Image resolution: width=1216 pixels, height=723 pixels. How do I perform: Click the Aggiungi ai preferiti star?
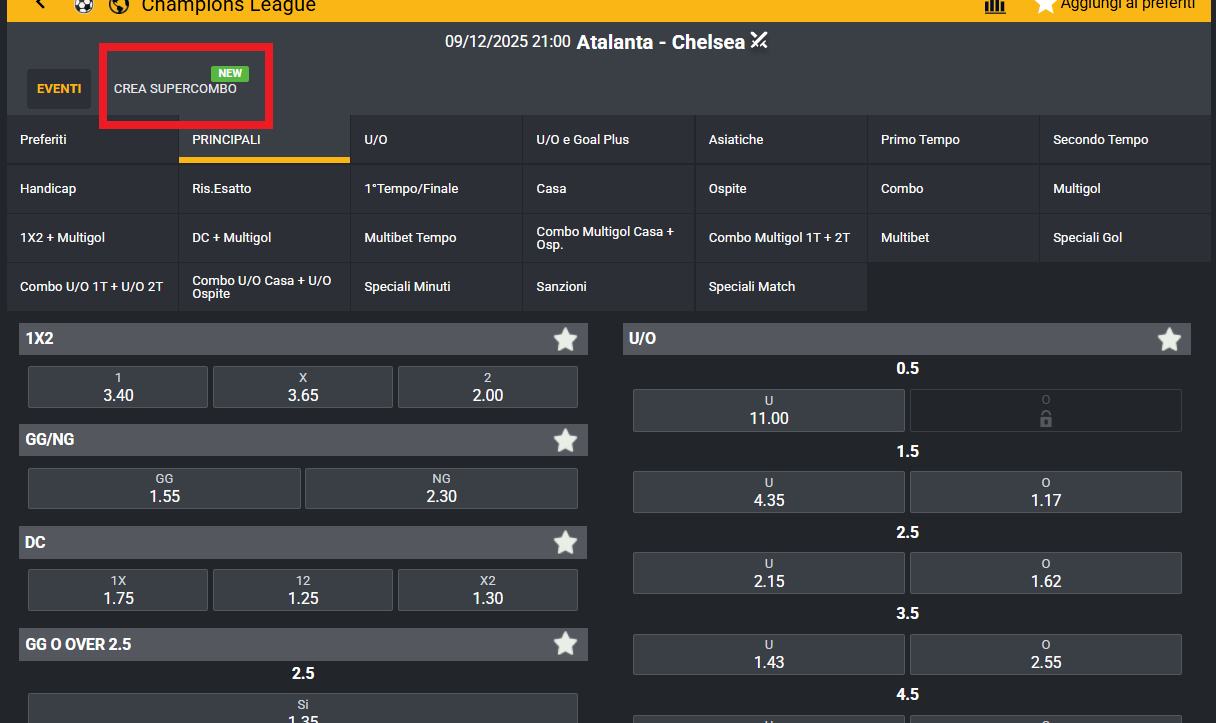click(x=1045, y=5)
